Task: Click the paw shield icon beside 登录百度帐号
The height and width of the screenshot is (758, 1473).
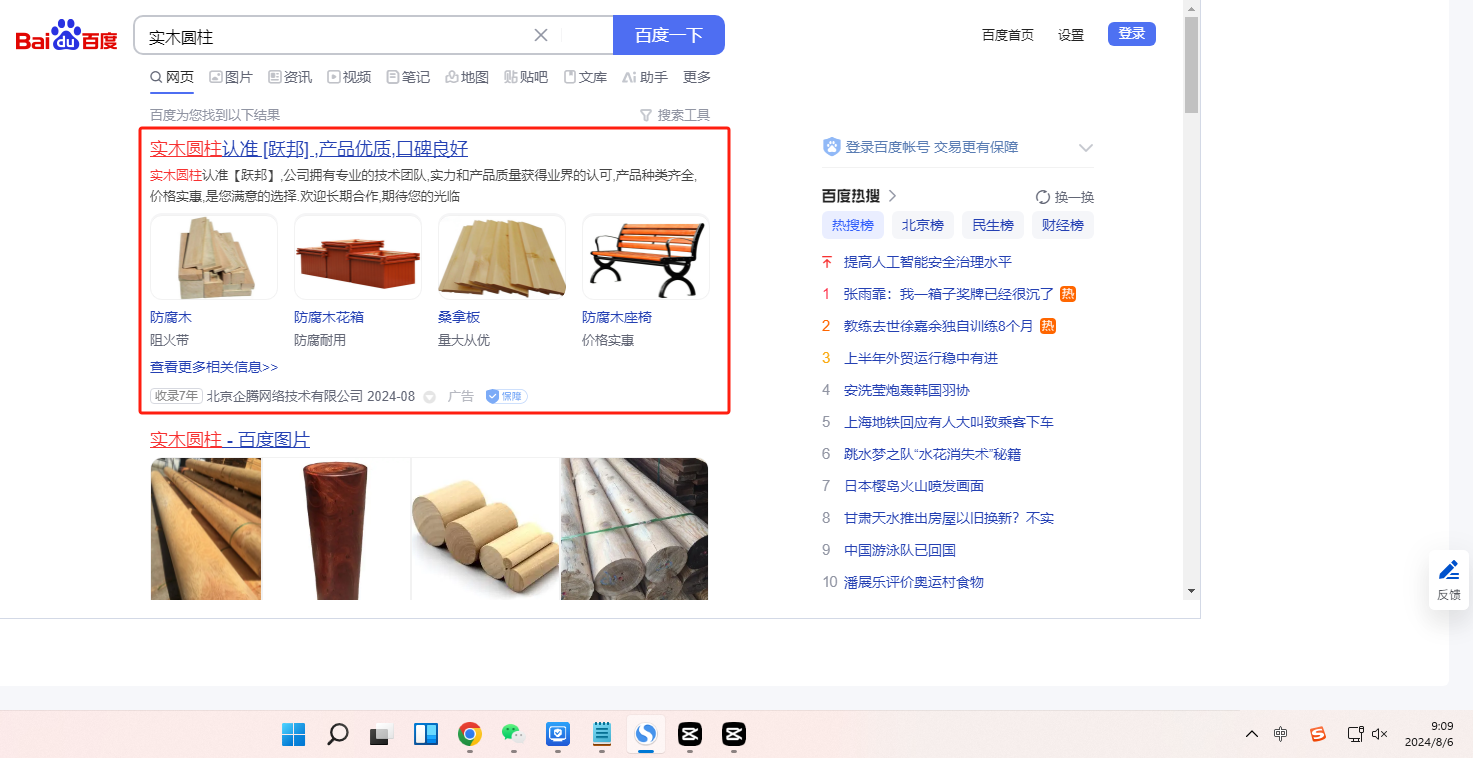Action: coord(831,147)
